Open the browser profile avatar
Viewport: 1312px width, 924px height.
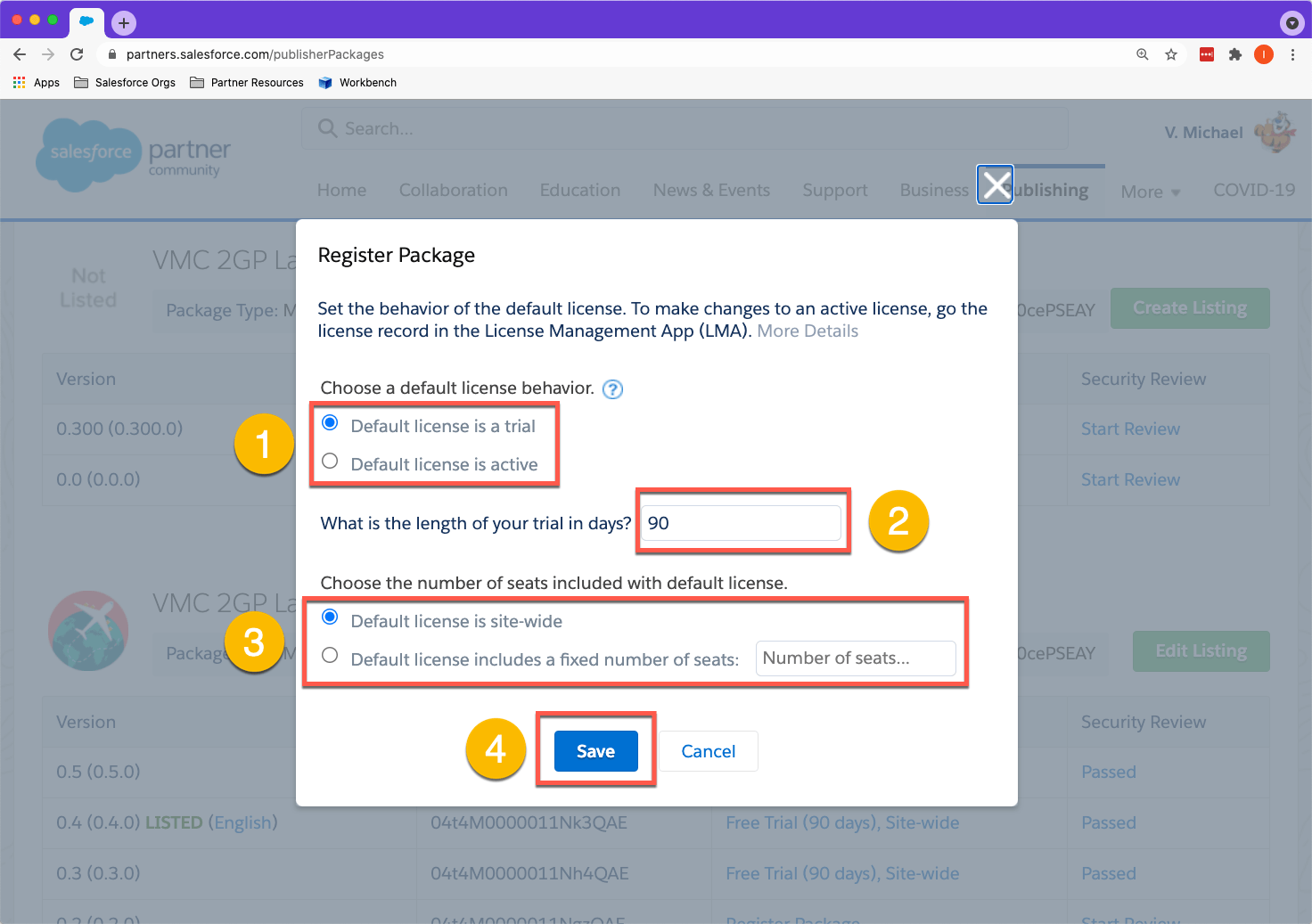click(1264, 54)
